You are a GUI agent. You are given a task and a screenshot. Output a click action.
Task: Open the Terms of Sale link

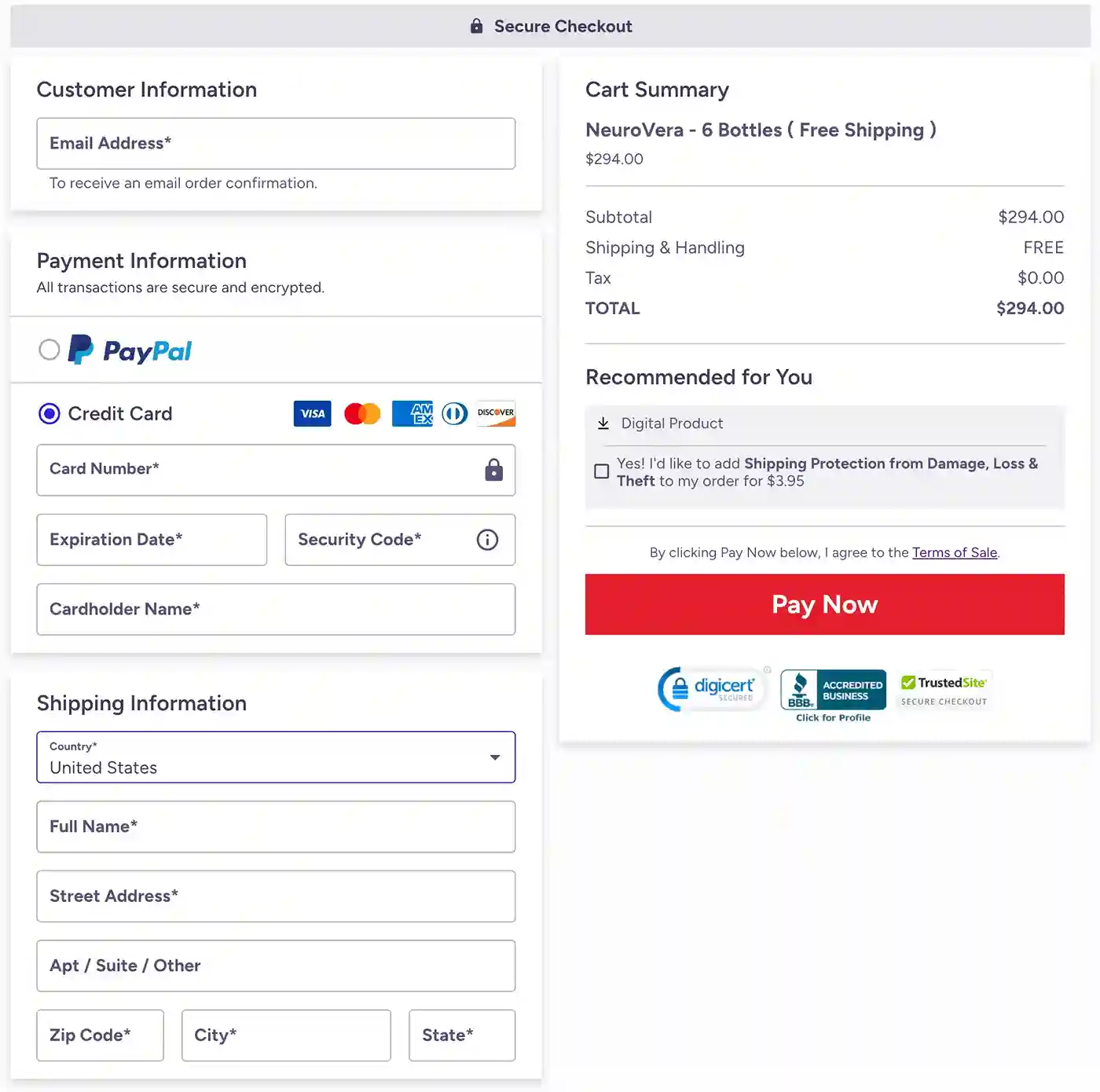(x=955, y=552)
